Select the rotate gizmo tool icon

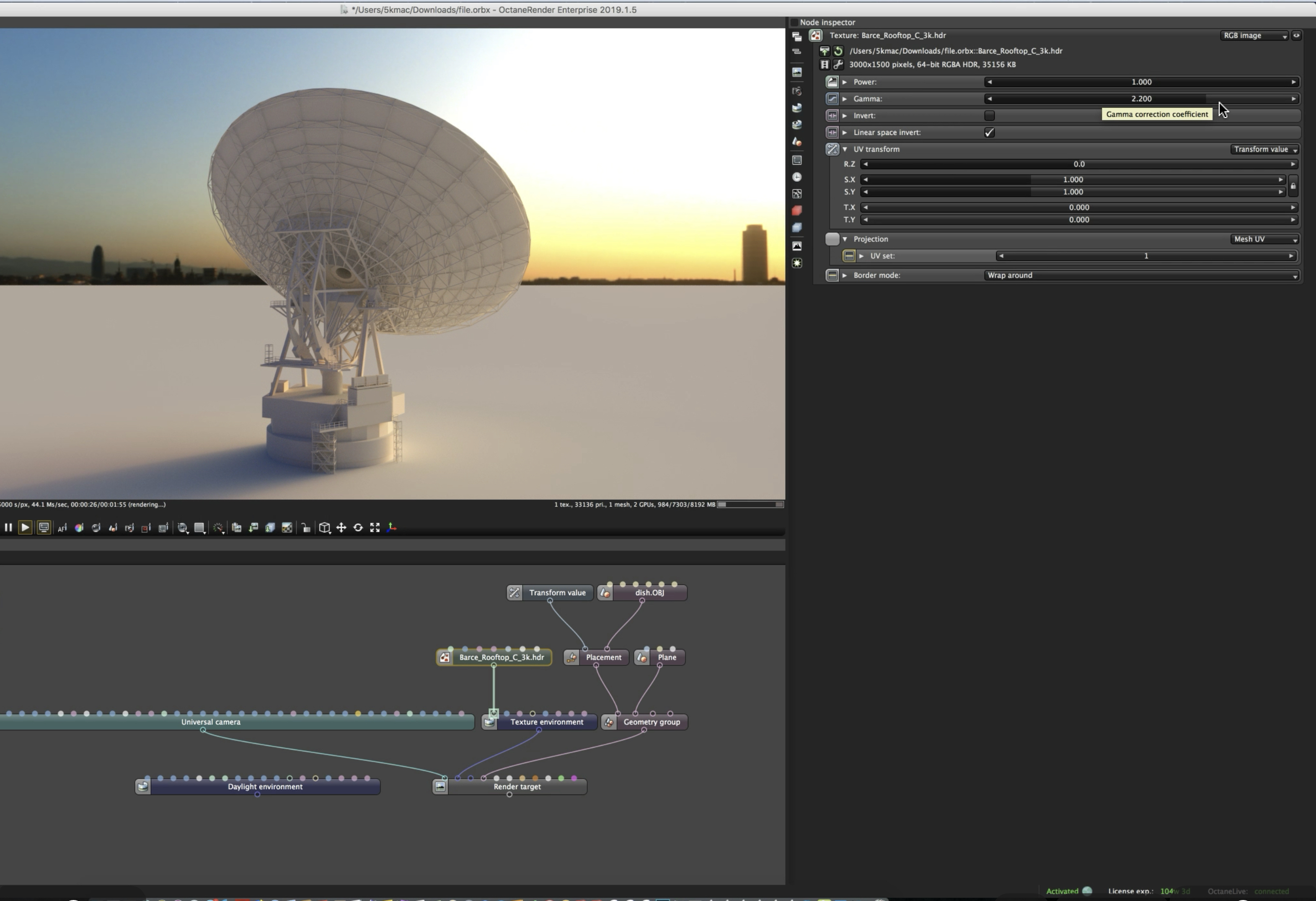click(x=358, y=528)
